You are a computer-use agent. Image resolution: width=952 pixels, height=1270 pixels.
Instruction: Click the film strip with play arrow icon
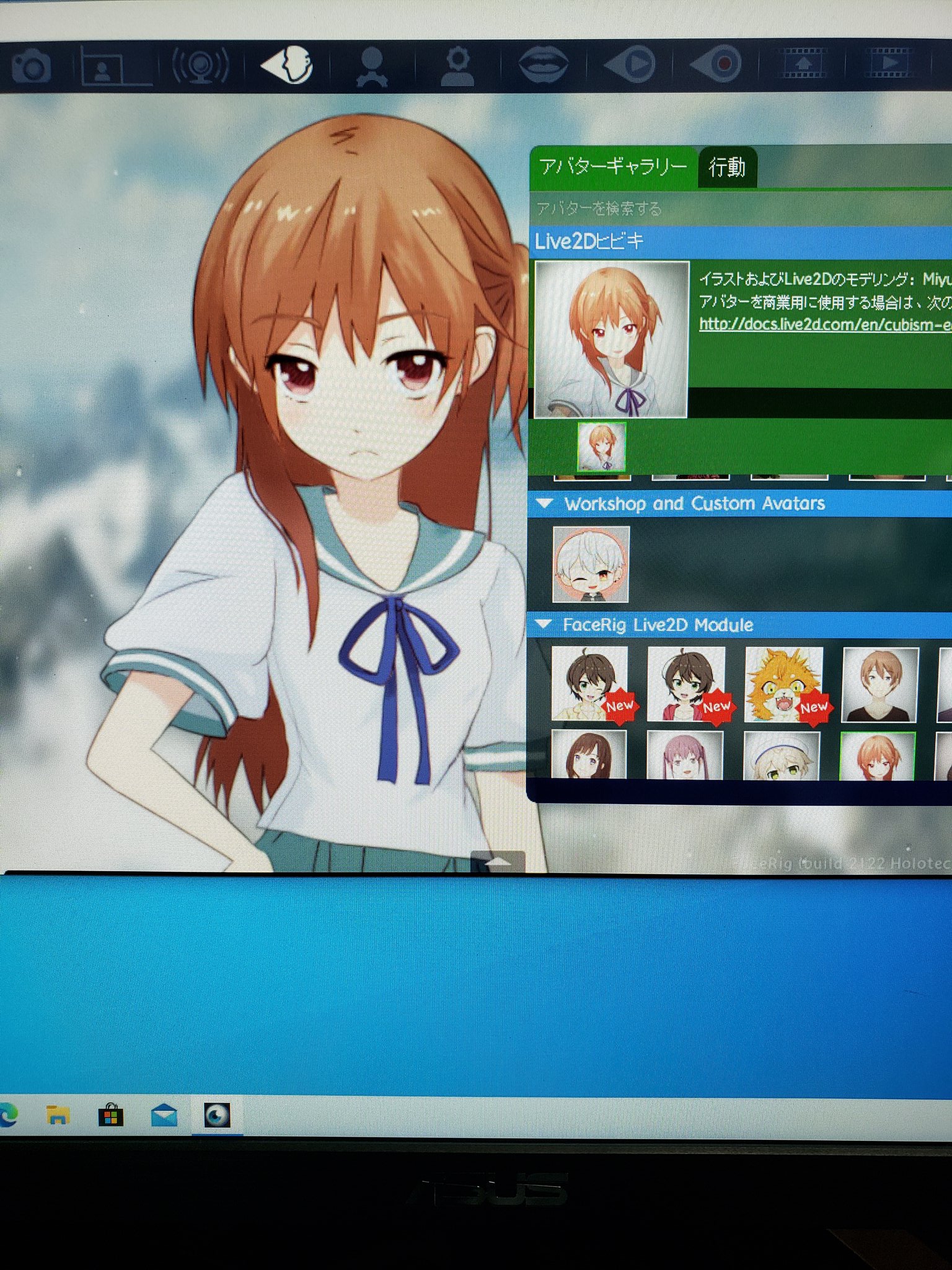point(889,63)
